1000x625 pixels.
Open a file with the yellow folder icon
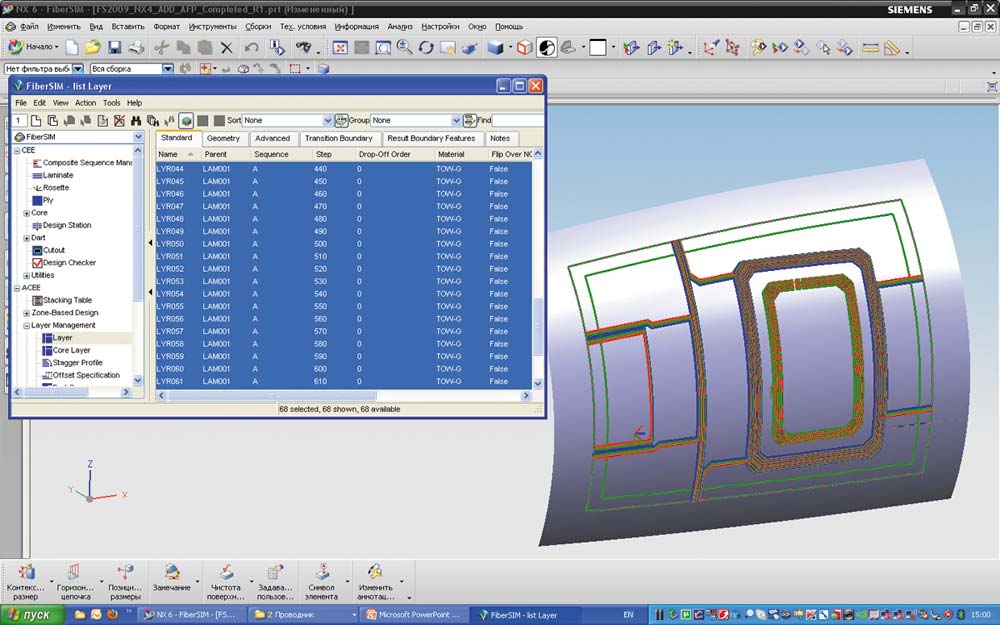[x=93, y=47]
